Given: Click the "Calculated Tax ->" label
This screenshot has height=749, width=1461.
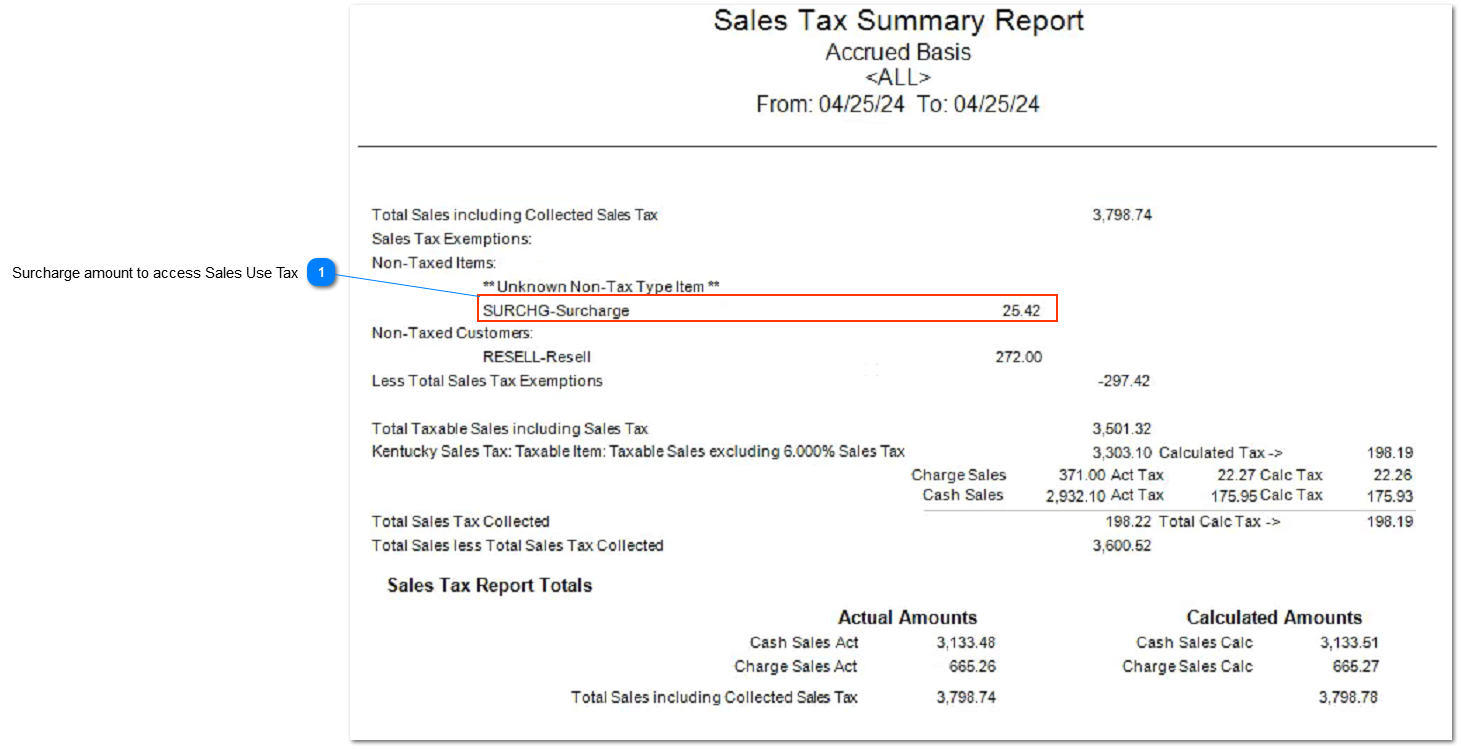Looking at the screenshot, I should tap(1221, 453).
